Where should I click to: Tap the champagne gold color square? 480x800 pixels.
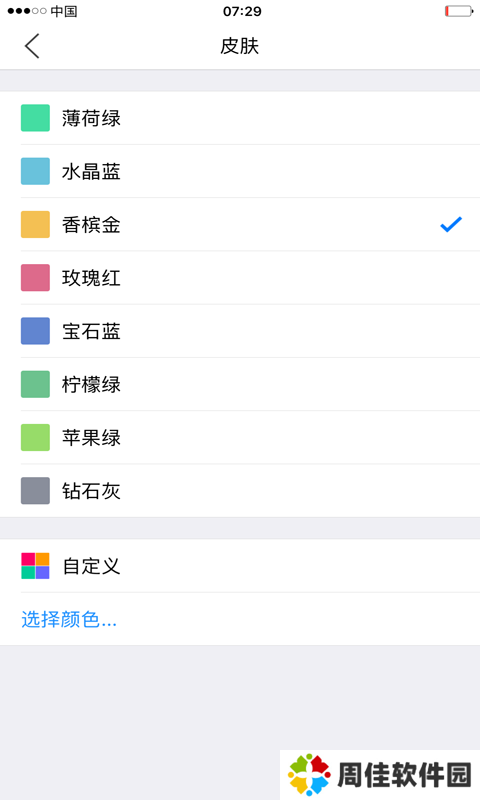coord(35,224)
